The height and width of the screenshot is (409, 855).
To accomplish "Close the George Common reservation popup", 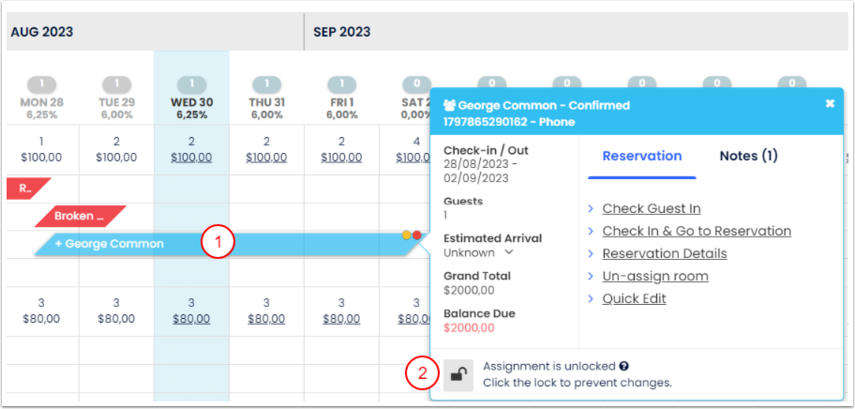I will [x=829, y=103].
